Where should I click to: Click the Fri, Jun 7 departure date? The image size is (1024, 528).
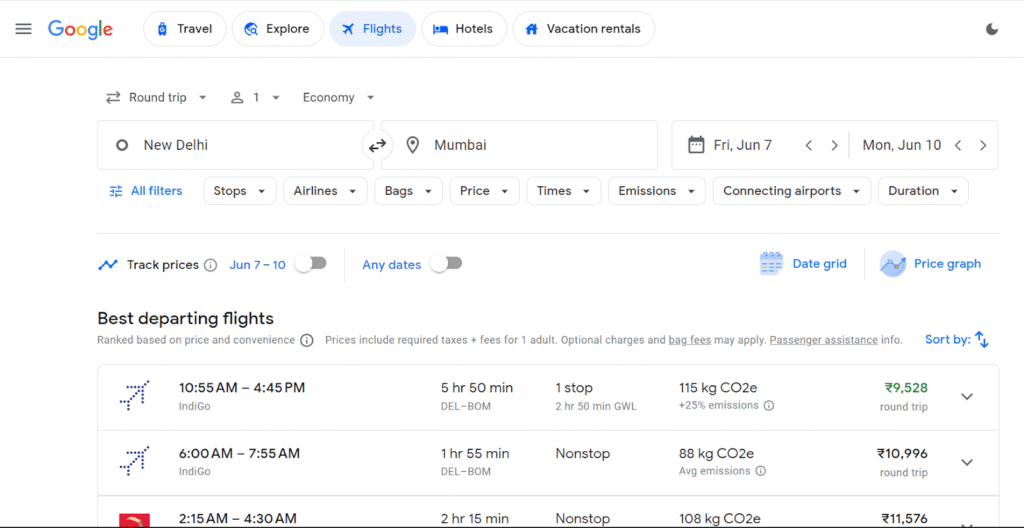(x=743, y=145)
